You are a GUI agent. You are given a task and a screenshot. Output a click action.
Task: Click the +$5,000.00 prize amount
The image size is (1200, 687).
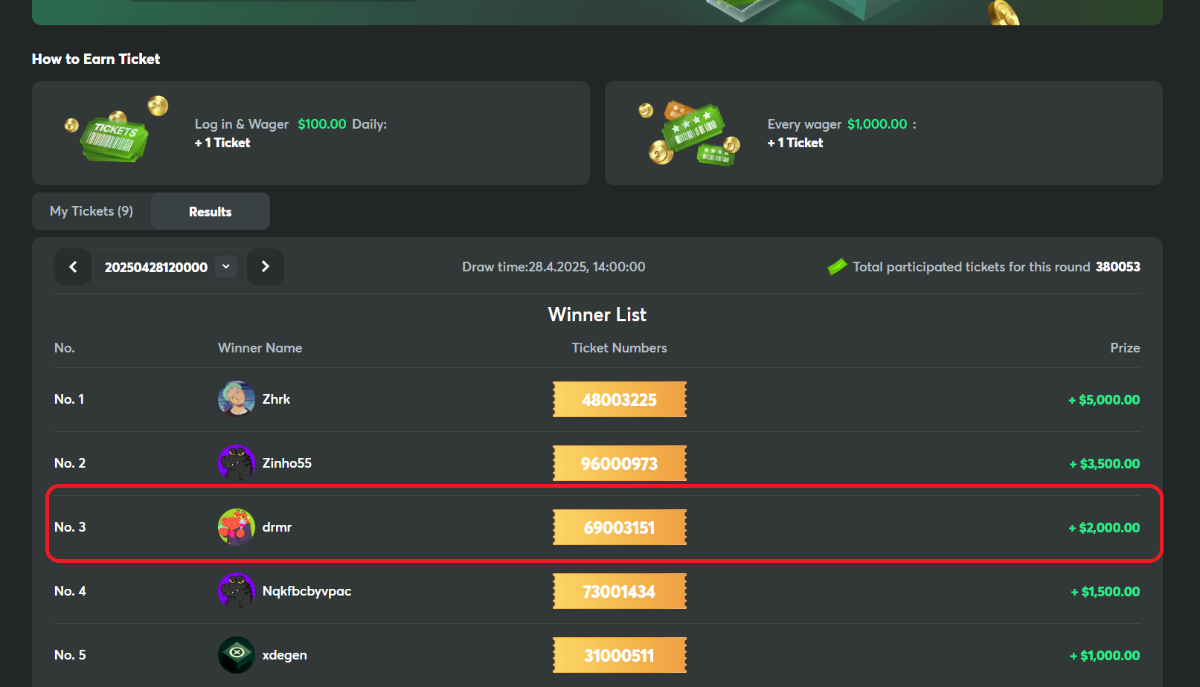pos(1104,399)
